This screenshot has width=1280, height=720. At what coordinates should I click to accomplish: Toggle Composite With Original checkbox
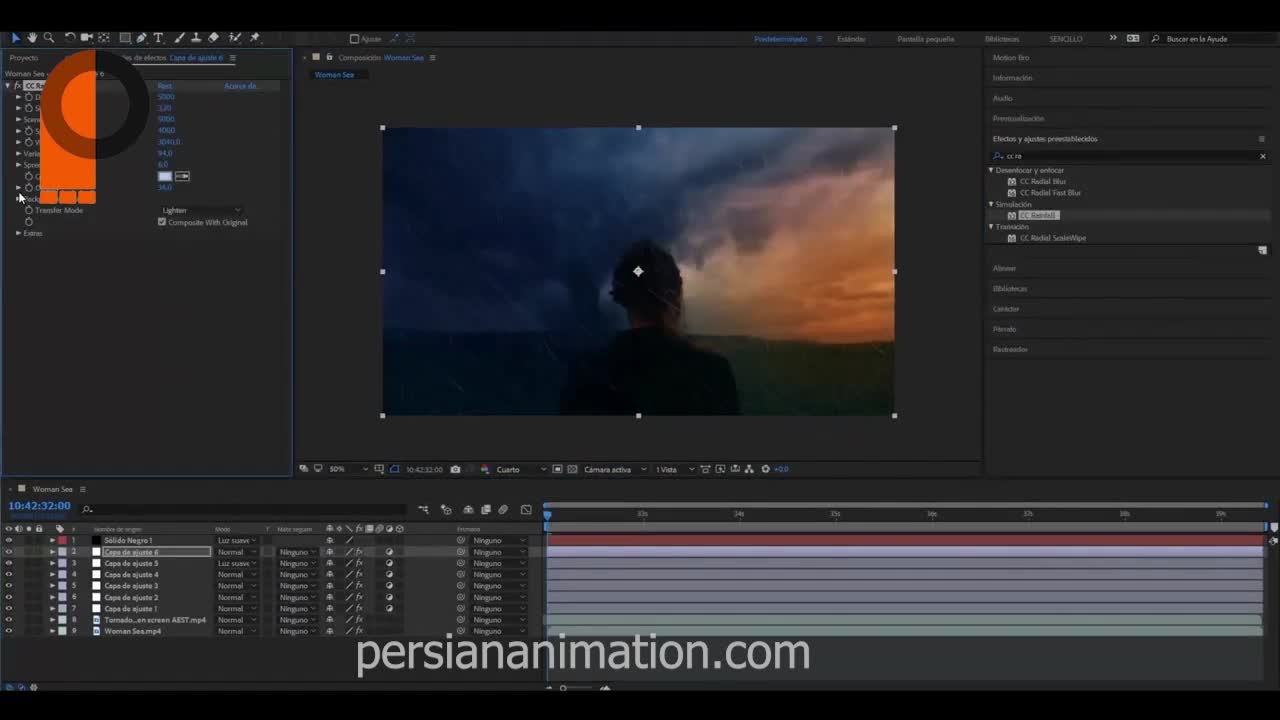(x=162, y=222)
